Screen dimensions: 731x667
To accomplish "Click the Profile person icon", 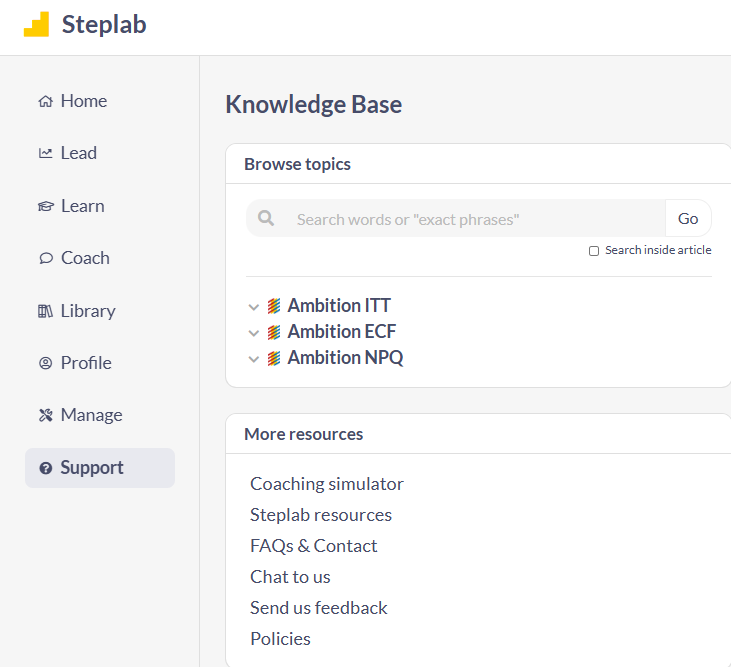I will [x=45, y=363].
